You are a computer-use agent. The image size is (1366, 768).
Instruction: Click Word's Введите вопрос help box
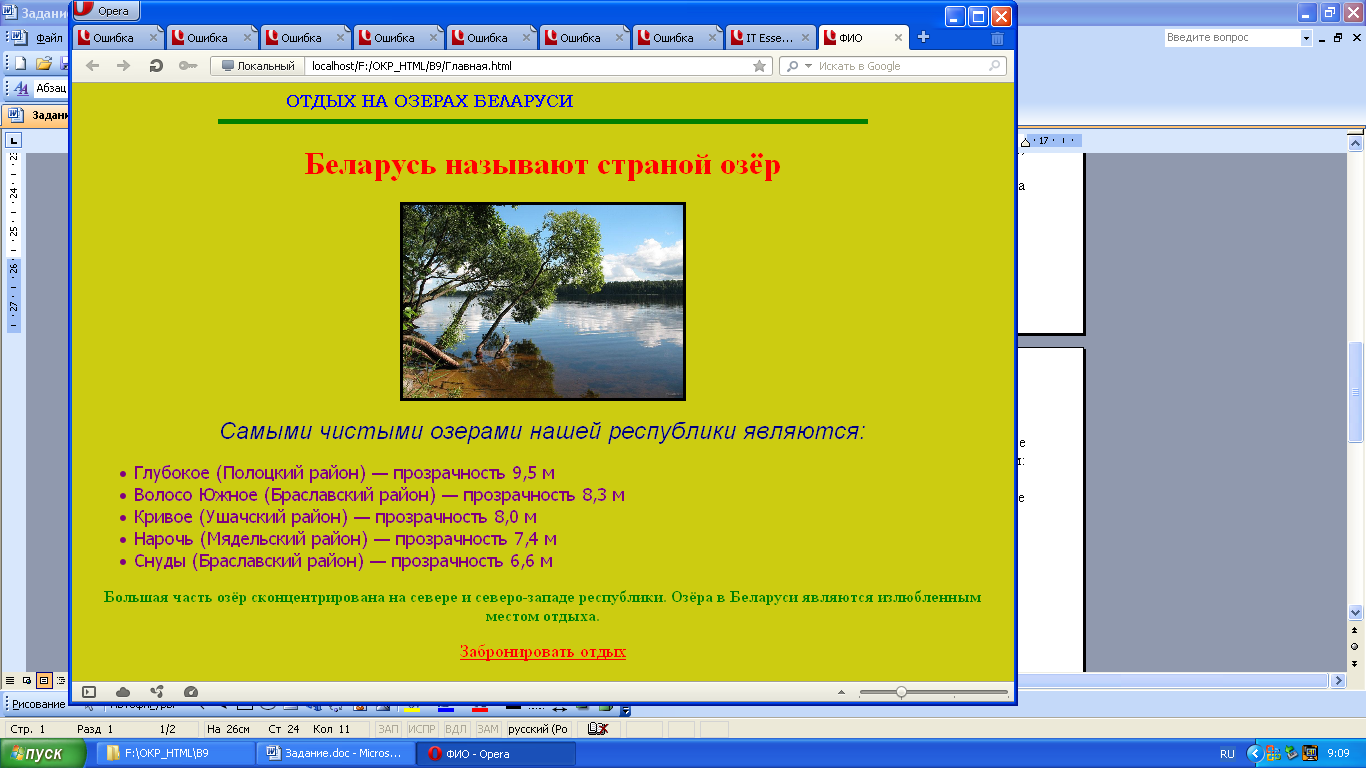[1232, 37]
